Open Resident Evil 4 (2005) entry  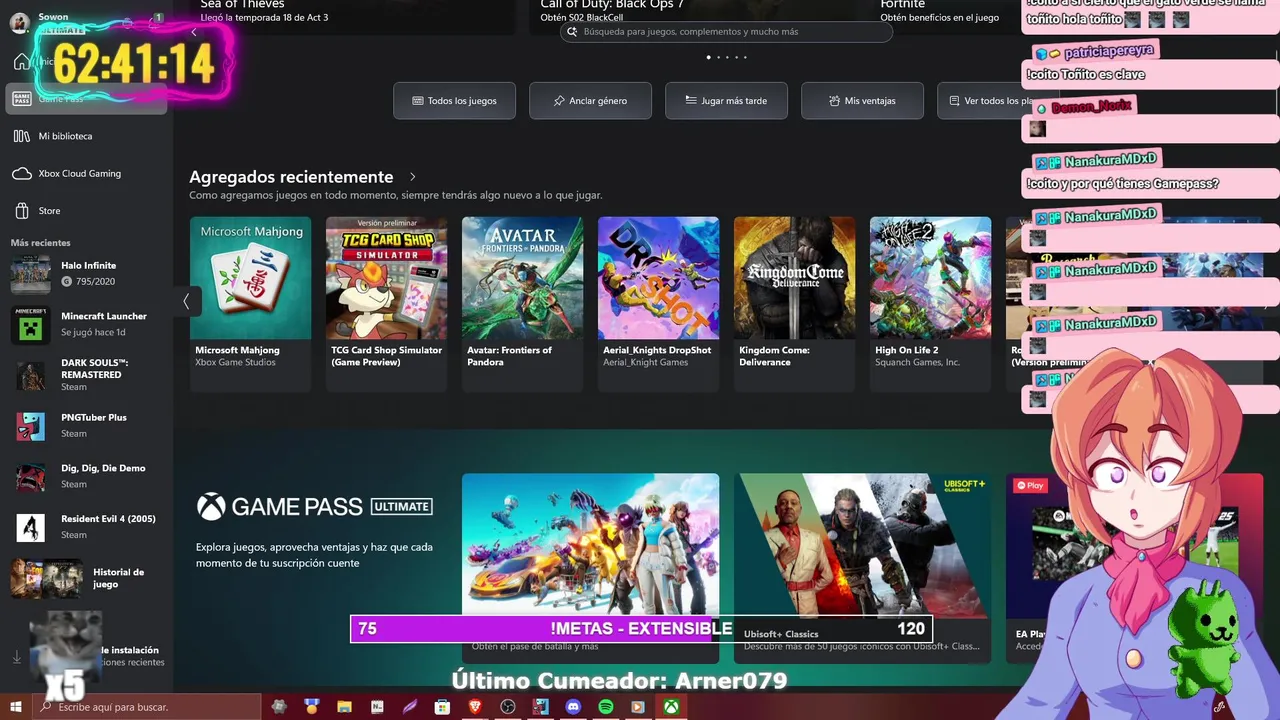tap(88, 526)
